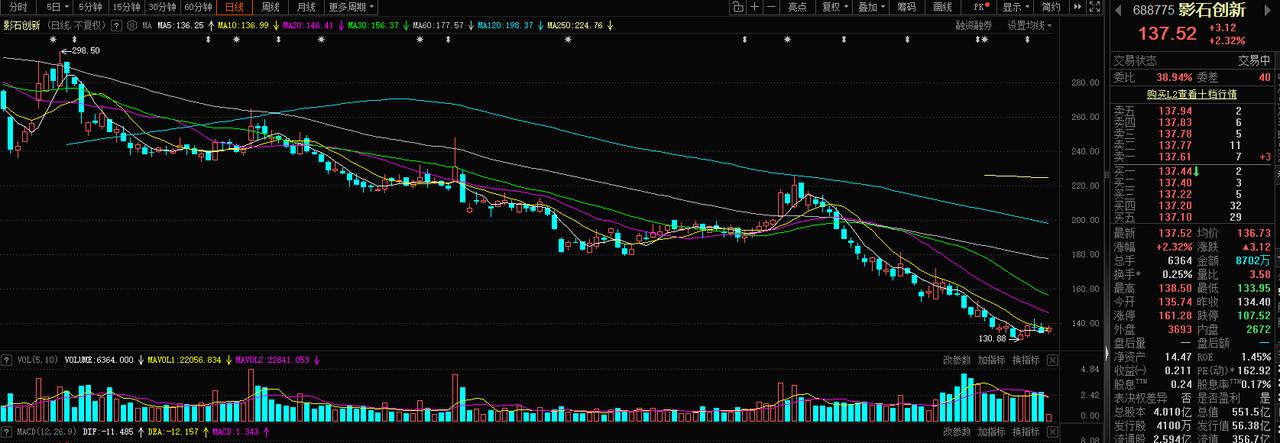Viewport: 1280px width, 443px height.
Task: Zoom in with the plus icon
Action: [755, 7]
